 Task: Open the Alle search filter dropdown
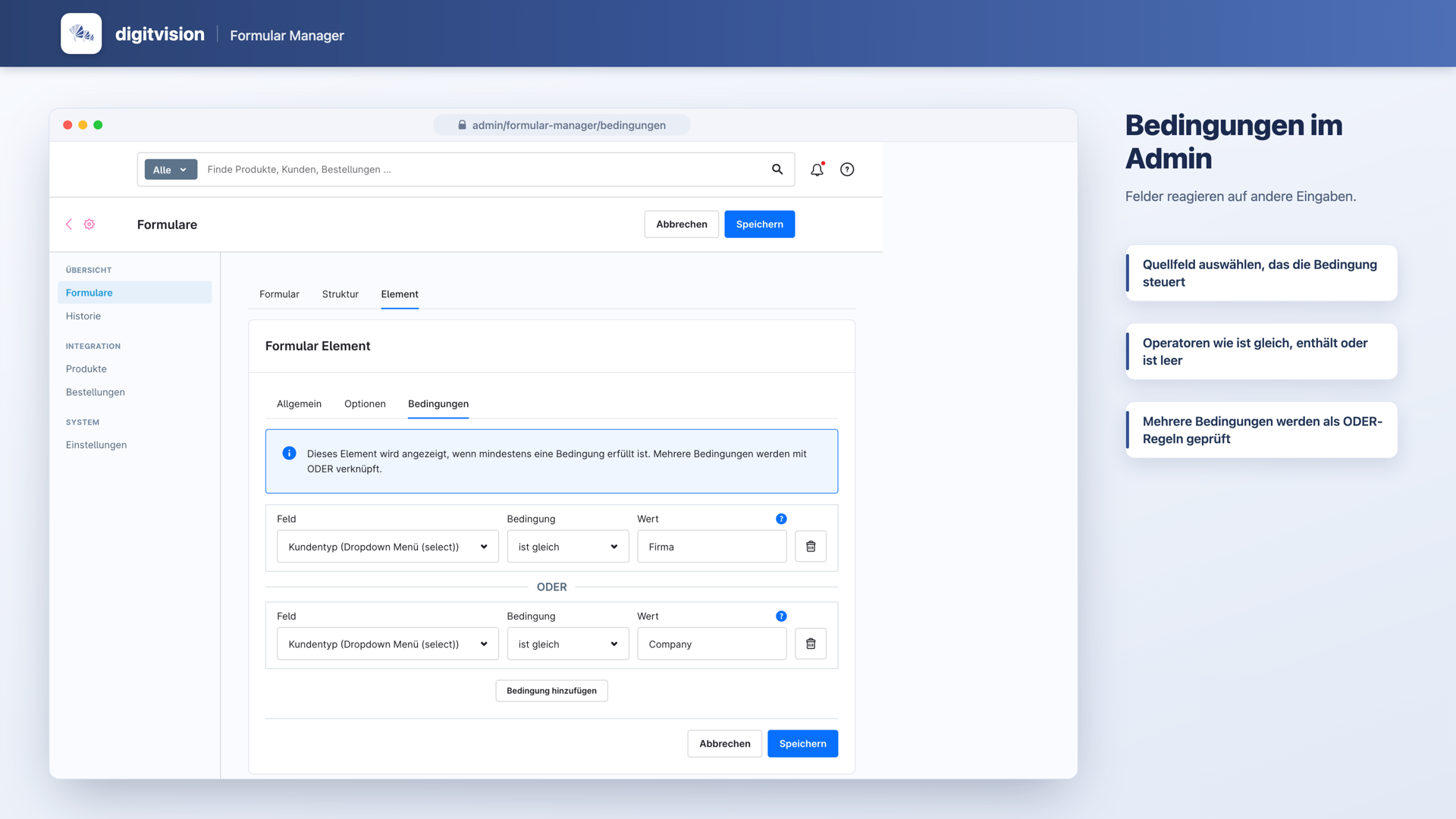(x=171, y=169)
